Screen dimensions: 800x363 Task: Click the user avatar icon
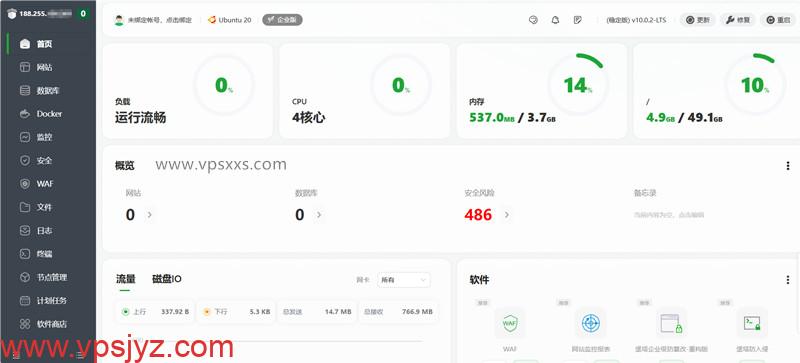119,20
